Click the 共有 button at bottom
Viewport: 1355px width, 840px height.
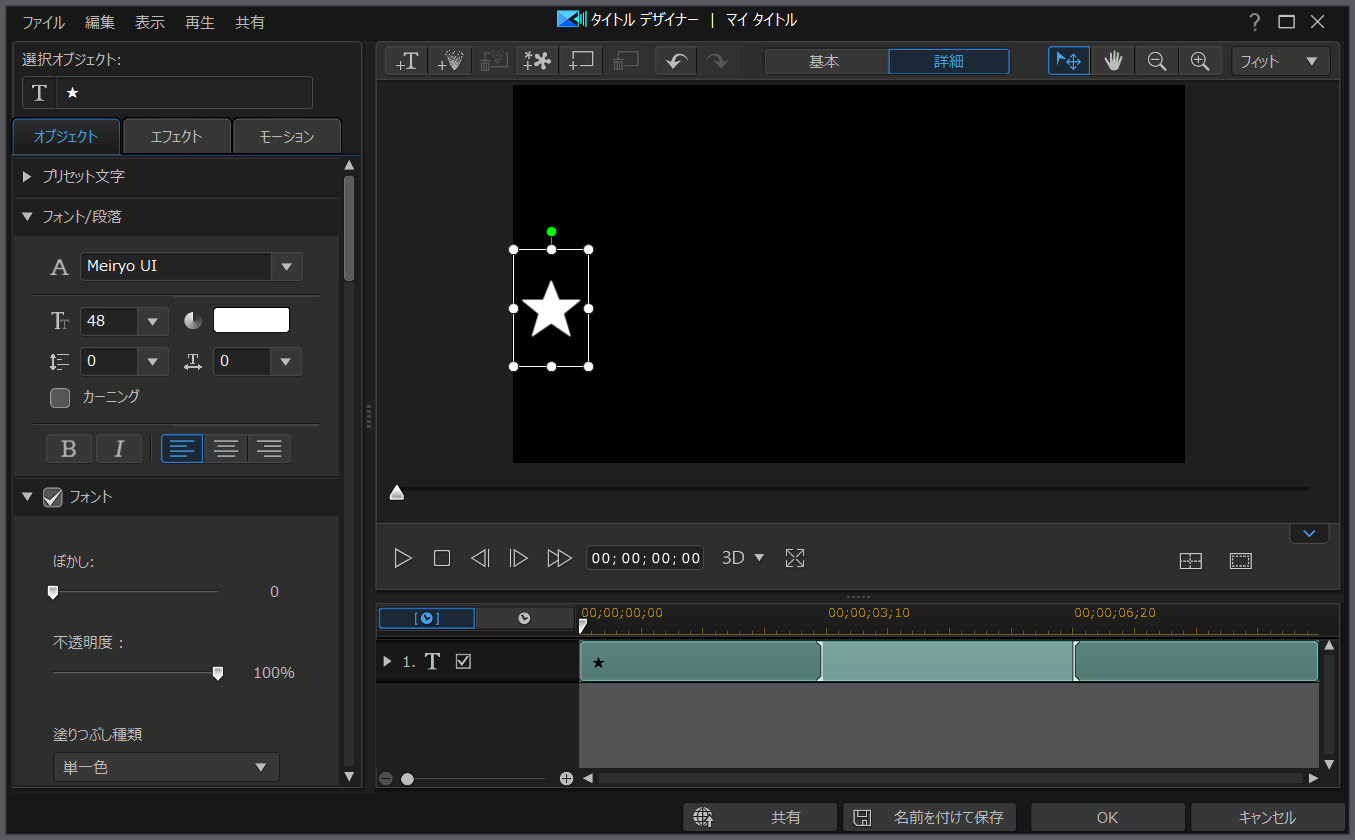pos(760,817)
